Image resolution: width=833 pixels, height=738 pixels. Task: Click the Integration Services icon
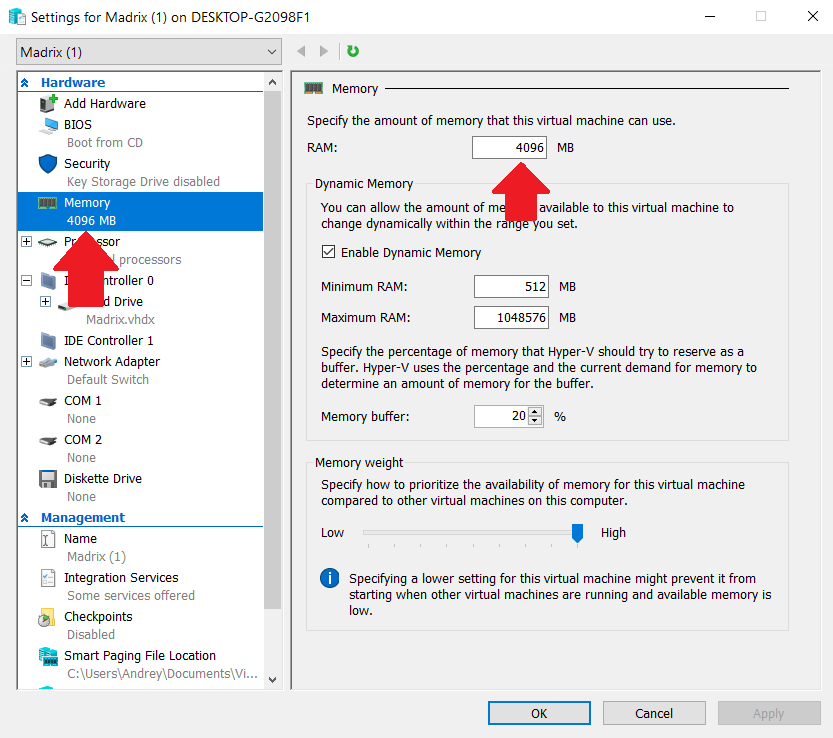(48, 578)
